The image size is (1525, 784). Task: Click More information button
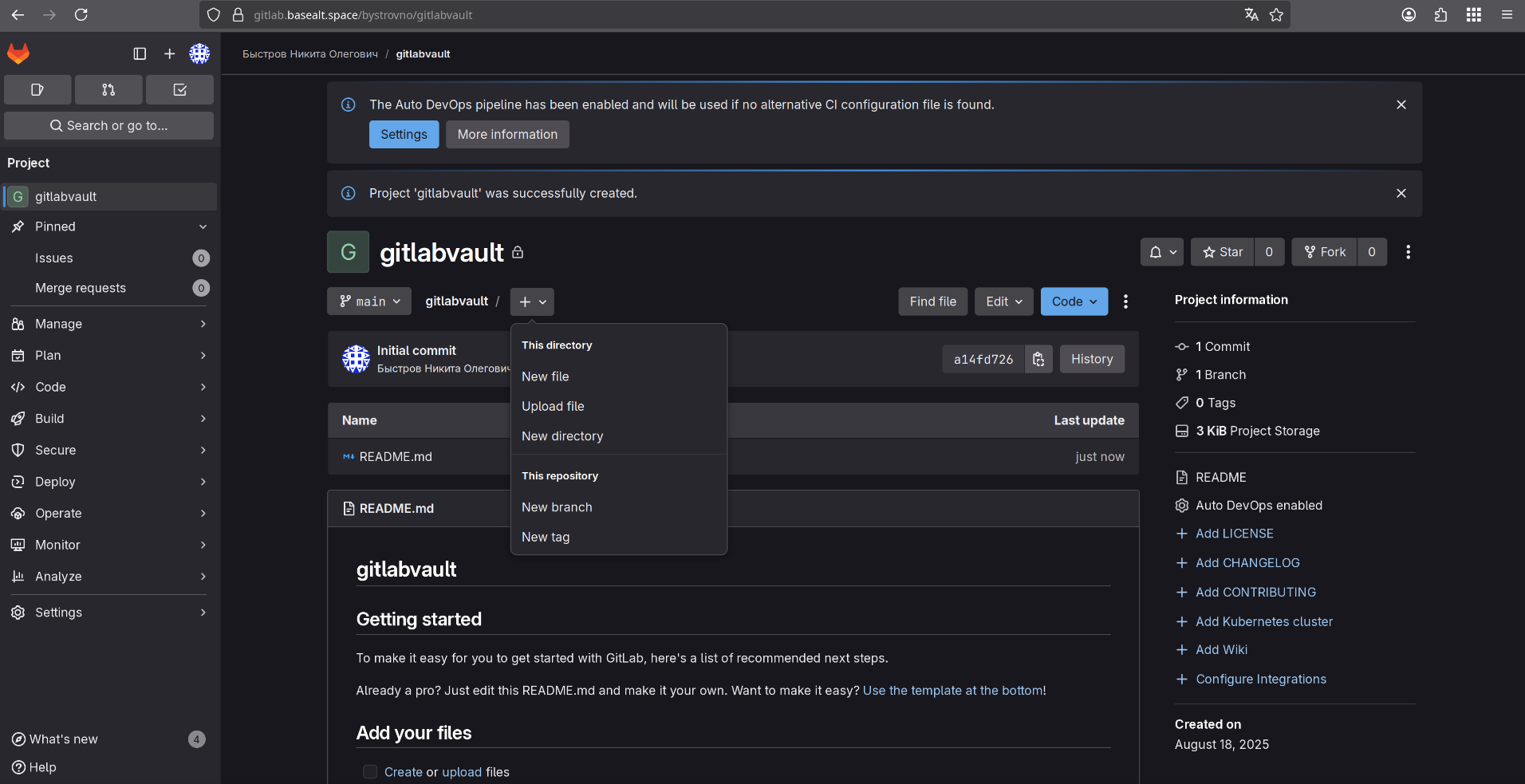[x=507, y=134]
